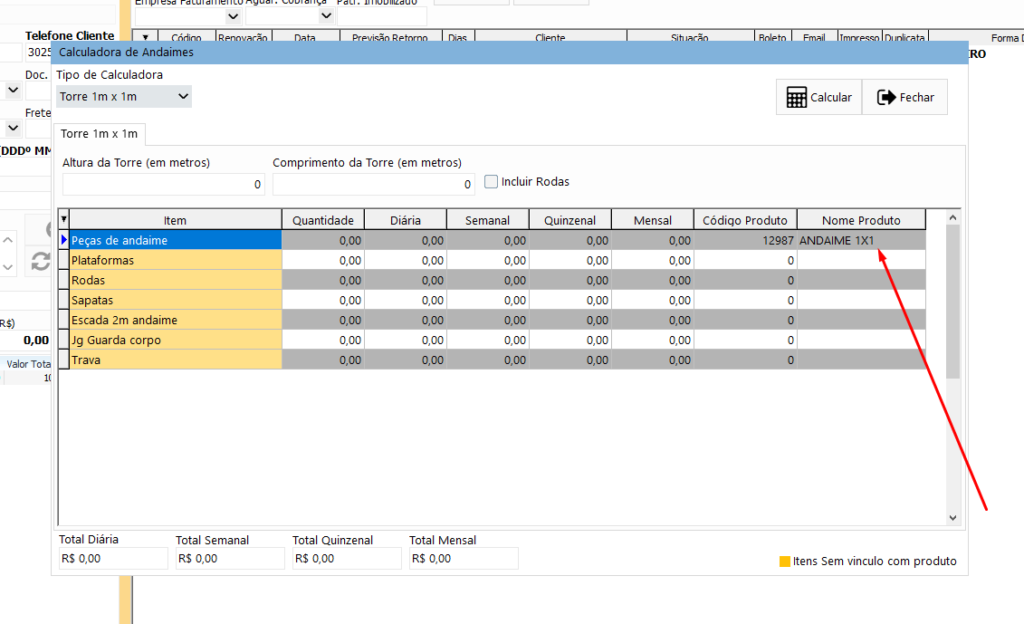Image resolution: width=1024 pixels, height=624 pixels.
Task: Click the Diária column header
Action: pos(406,220)
